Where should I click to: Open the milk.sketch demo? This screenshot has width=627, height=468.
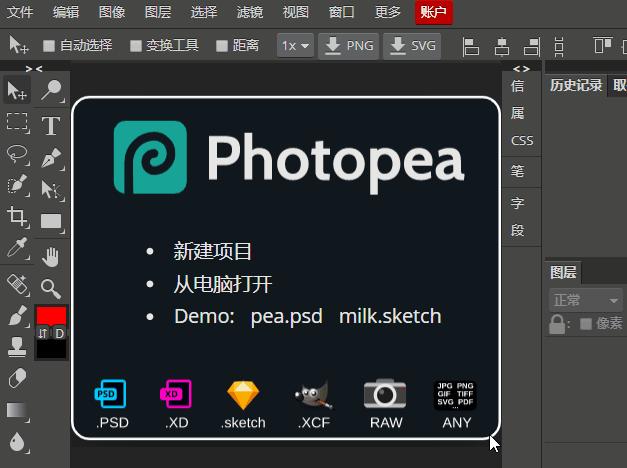[390, 316]
